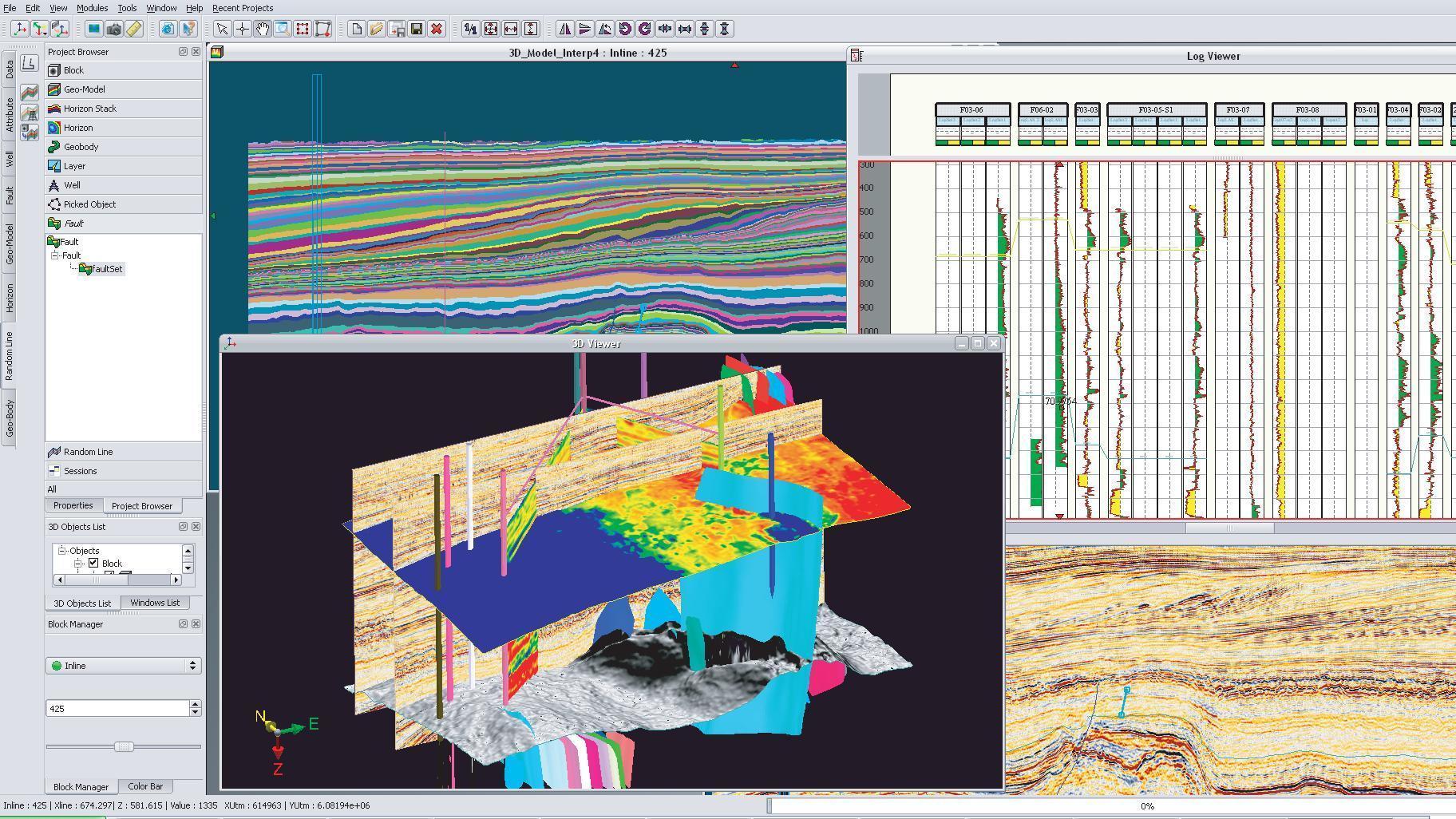This screenshot has width=1456, height=819.
Task: Open the Random Line vertical side tab
Action: pos(9,356)
